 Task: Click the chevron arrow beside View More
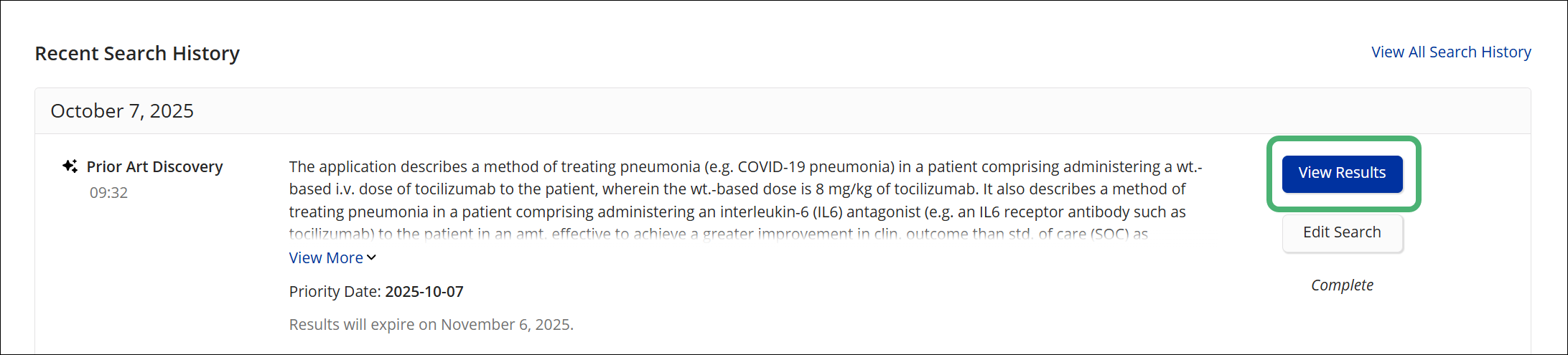pos(371,258)
